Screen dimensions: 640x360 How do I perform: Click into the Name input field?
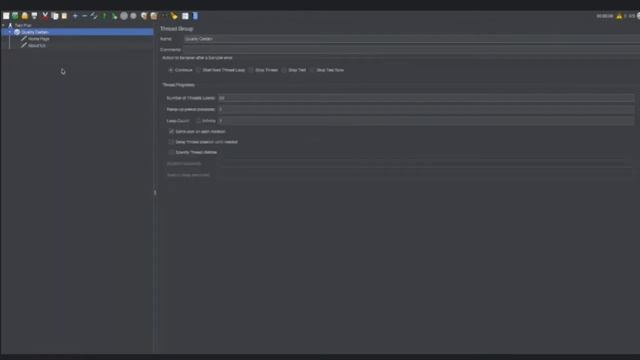[411, 39]
